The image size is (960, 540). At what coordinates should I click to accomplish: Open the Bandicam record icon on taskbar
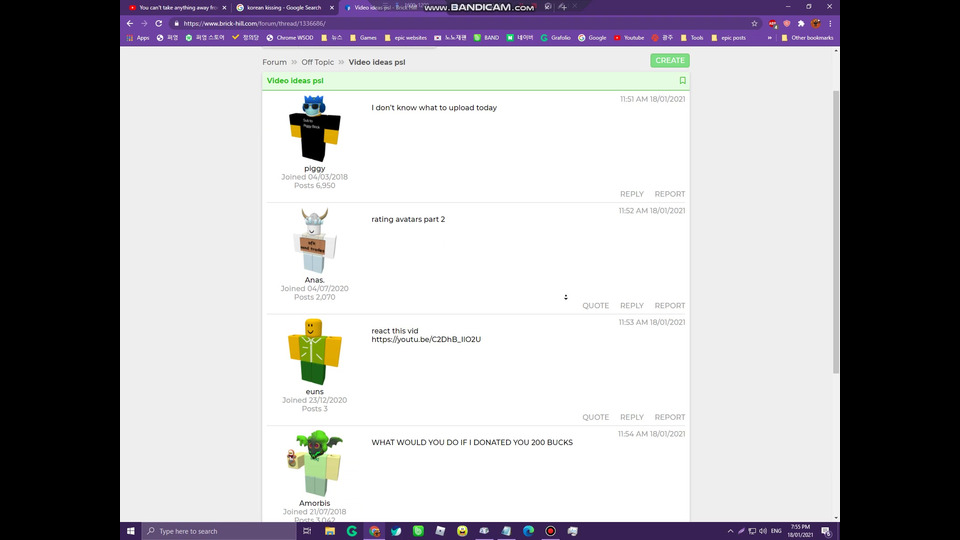point(550,531)
